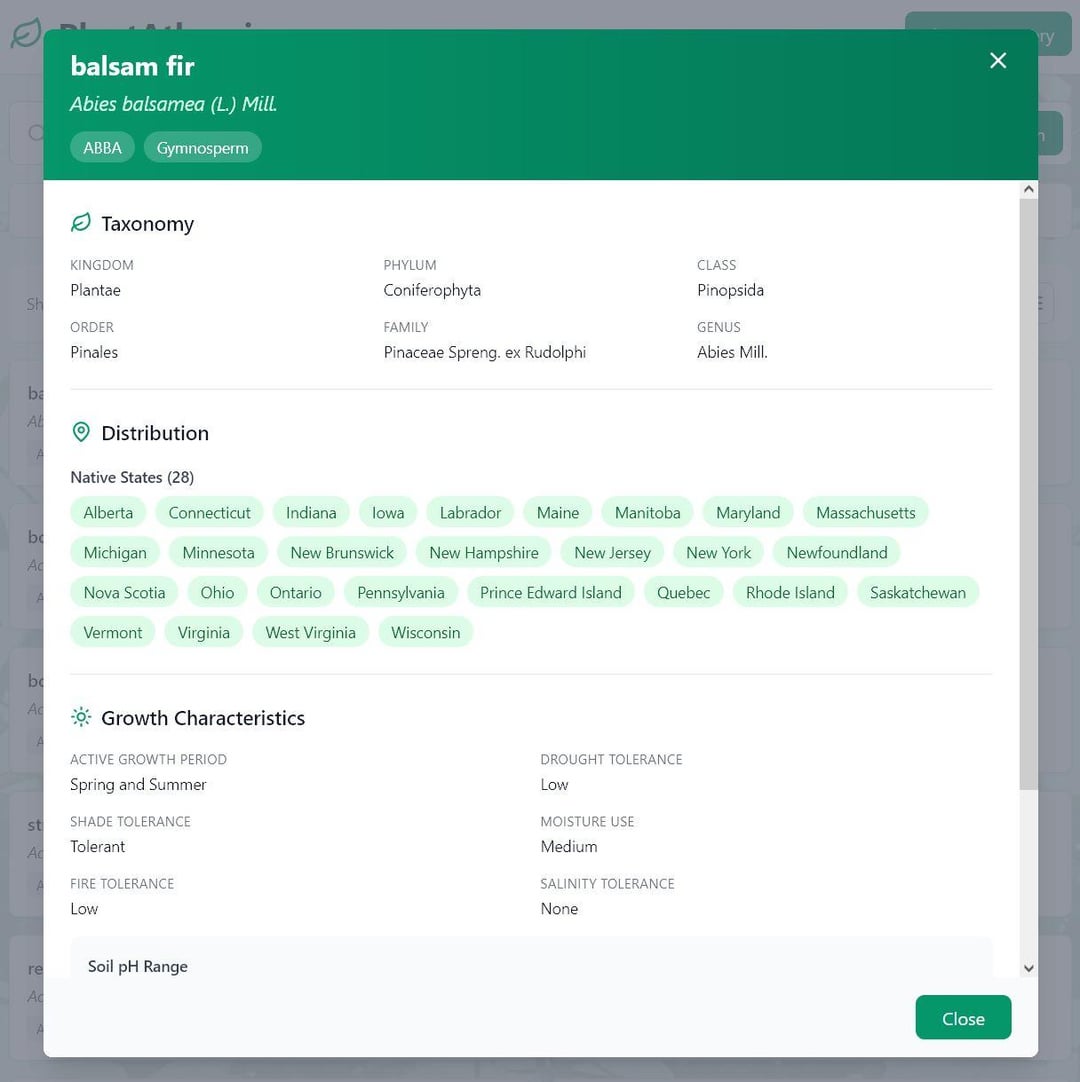Click the Growth Characteristics sun icon
The image size is (1080, 1082).
81,717
